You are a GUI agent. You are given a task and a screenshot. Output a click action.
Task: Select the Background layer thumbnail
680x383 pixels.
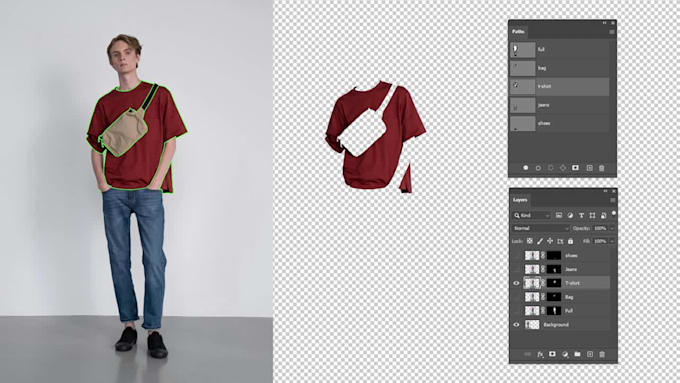532,324
